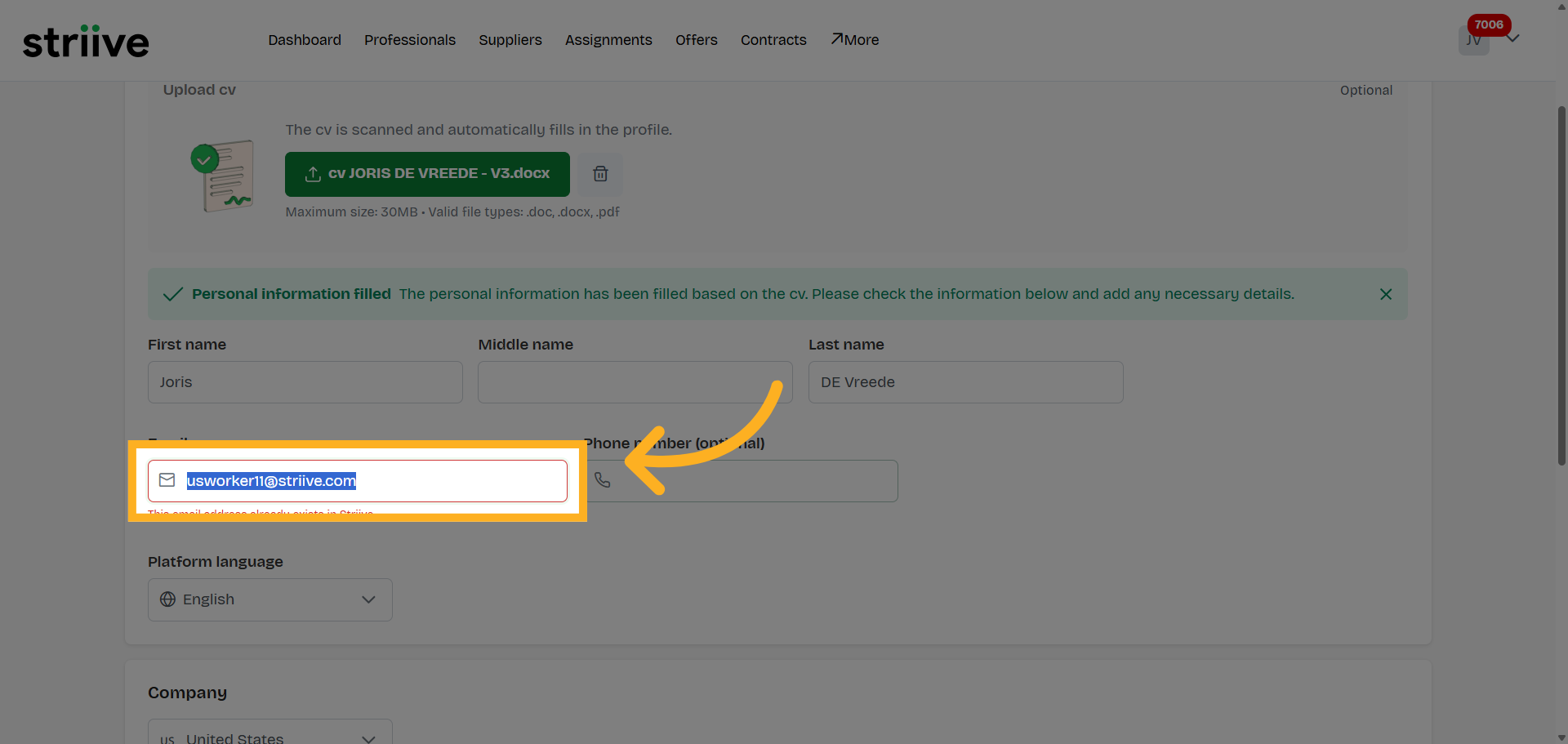Click the cv JORIS DE VREEDE - V3.docx button

point(427,174)
